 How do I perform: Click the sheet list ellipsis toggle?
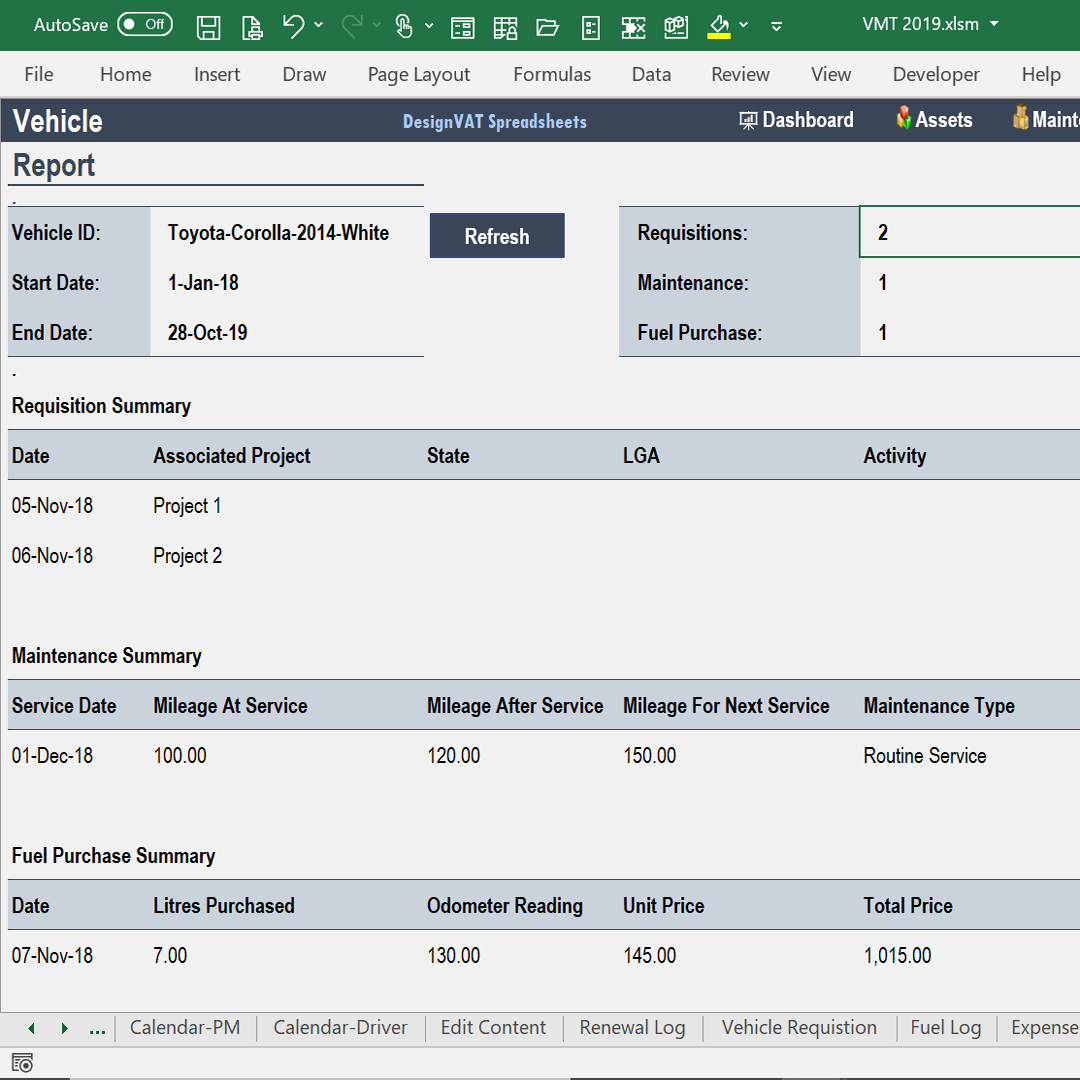97,1028
